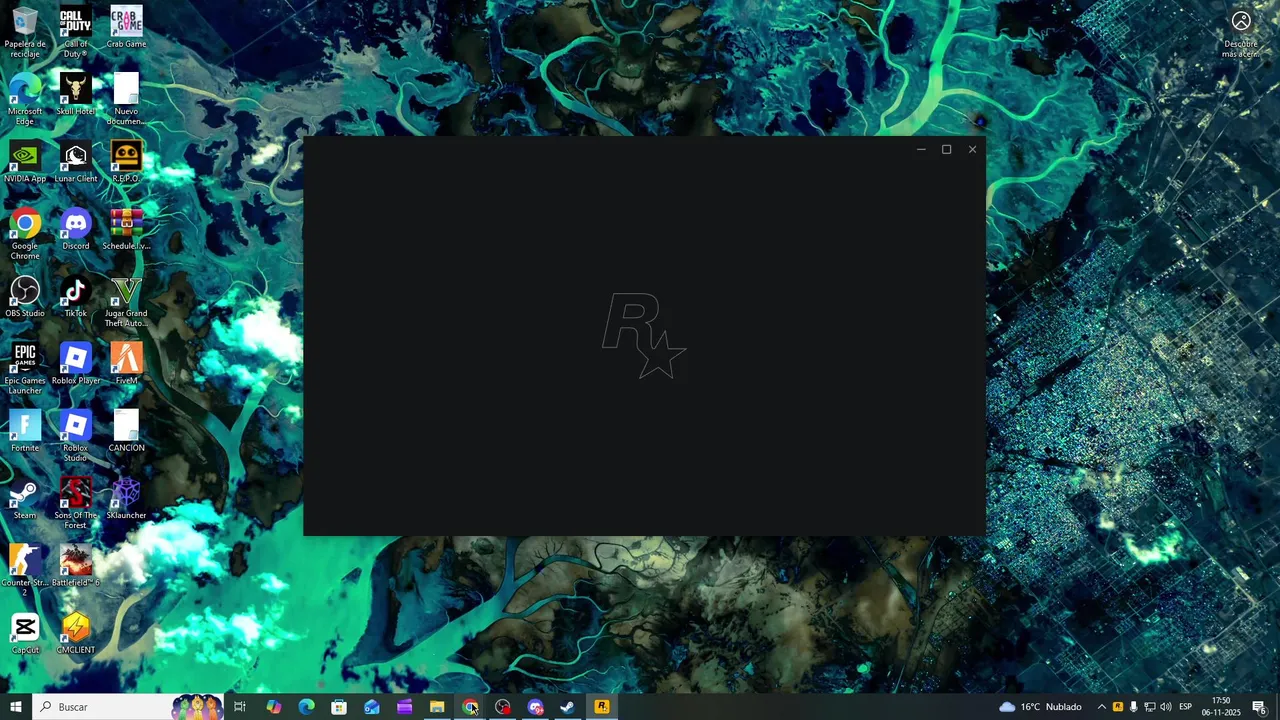Image resolution: width=1280 pixels, height=720 pixels.
Task: Open Microsoft Edge from the taskbar
Action: [306, 707]
